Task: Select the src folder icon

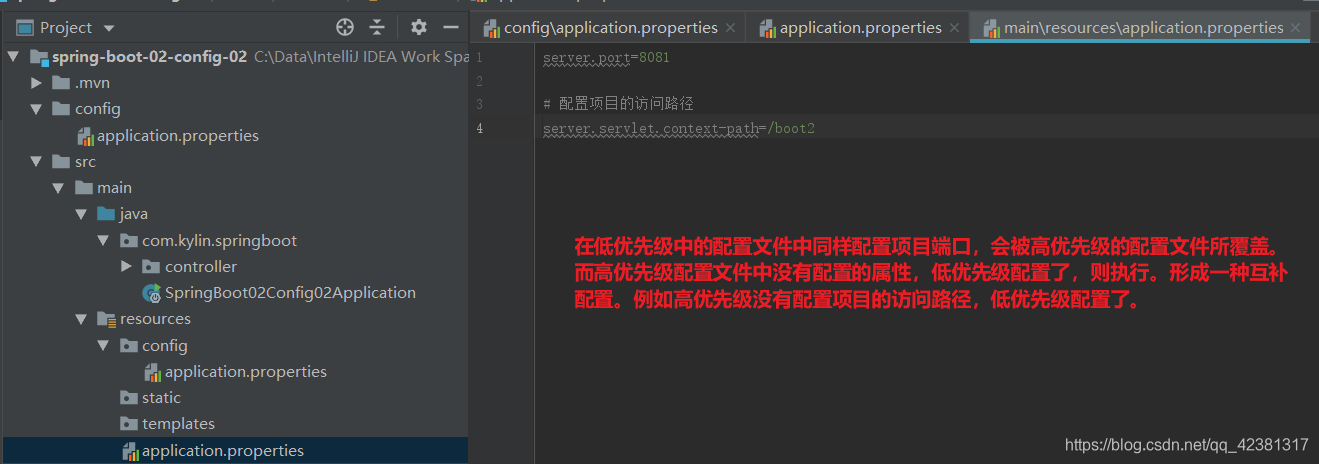Action: point(60,161)
